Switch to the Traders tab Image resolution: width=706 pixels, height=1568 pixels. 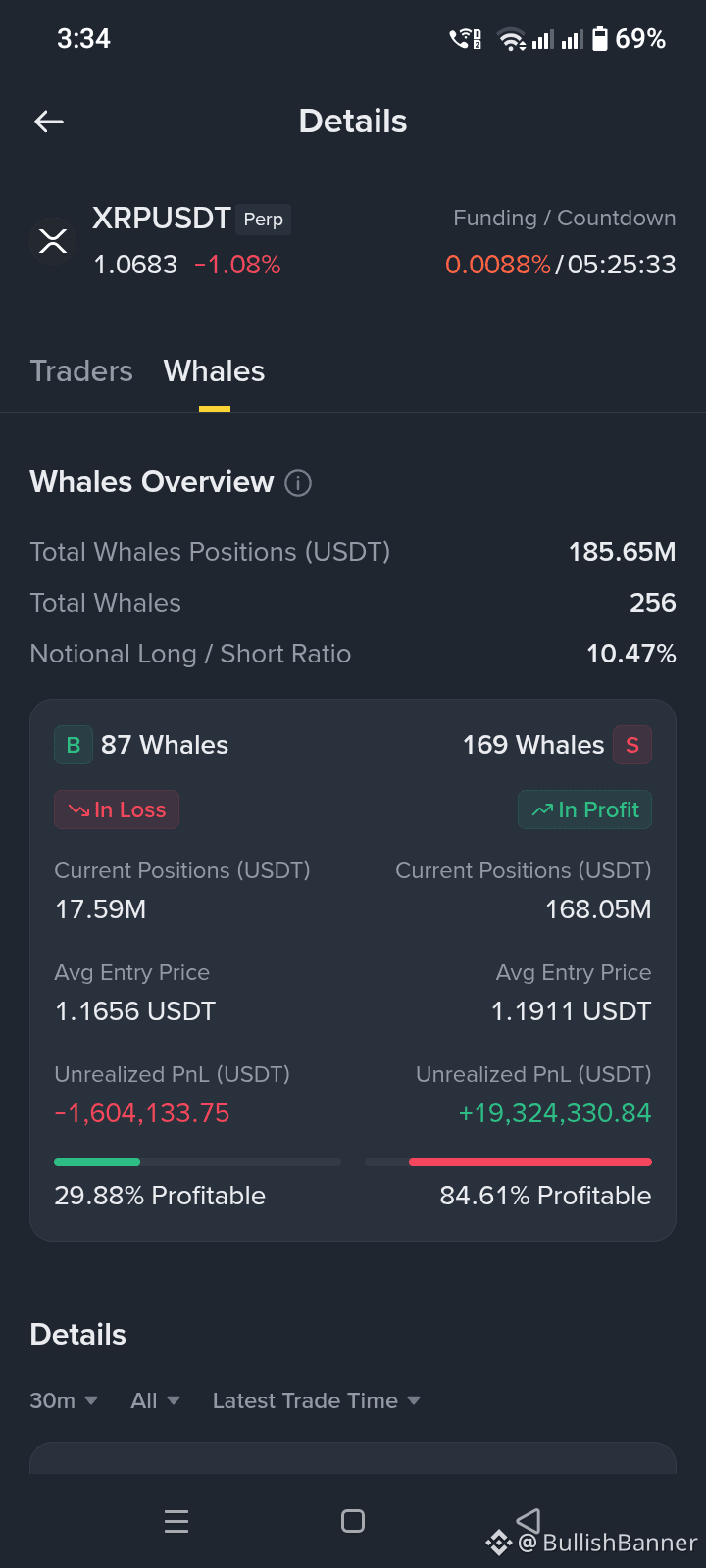click(81, 371)
